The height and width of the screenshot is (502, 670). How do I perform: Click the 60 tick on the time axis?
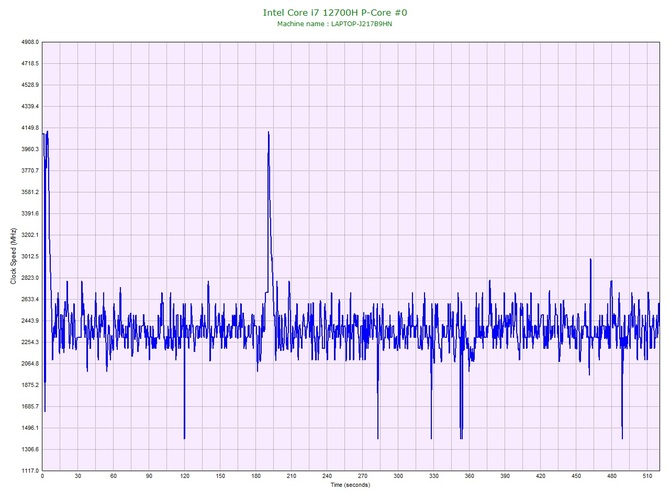point(114,476)
